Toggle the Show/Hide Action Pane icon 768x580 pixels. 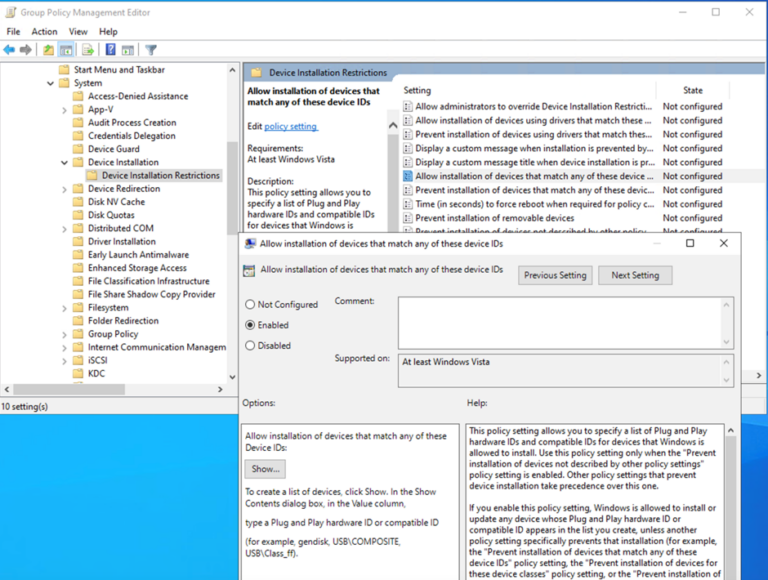[127, 50]
